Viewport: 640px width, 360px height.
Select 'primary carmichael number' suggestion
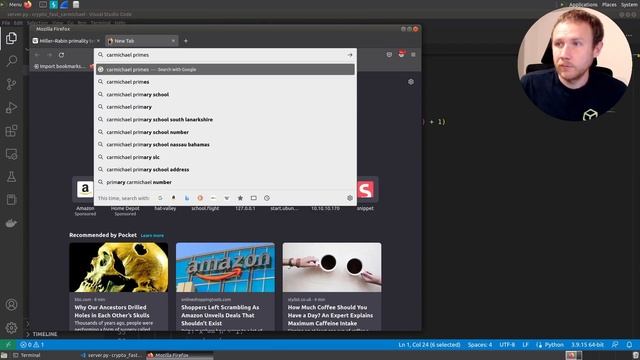(225, 182)
